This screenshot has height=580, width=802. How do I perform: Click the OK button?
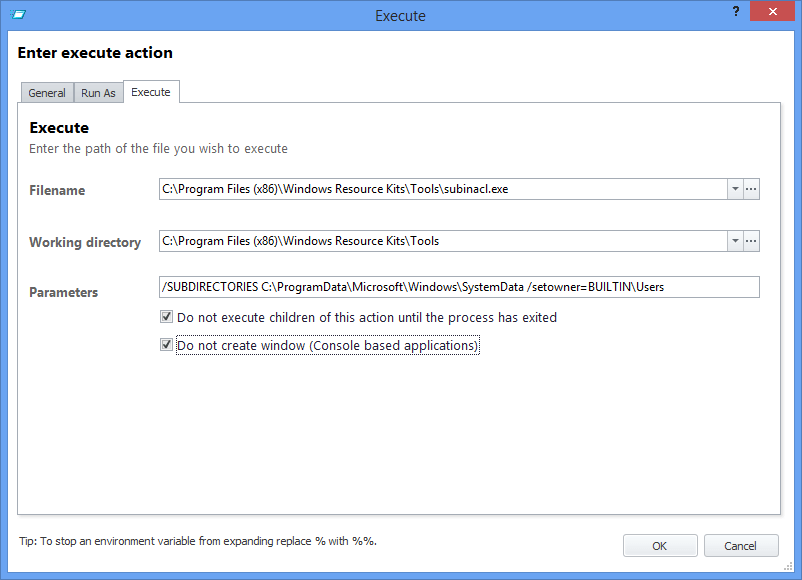click(660, 546)
